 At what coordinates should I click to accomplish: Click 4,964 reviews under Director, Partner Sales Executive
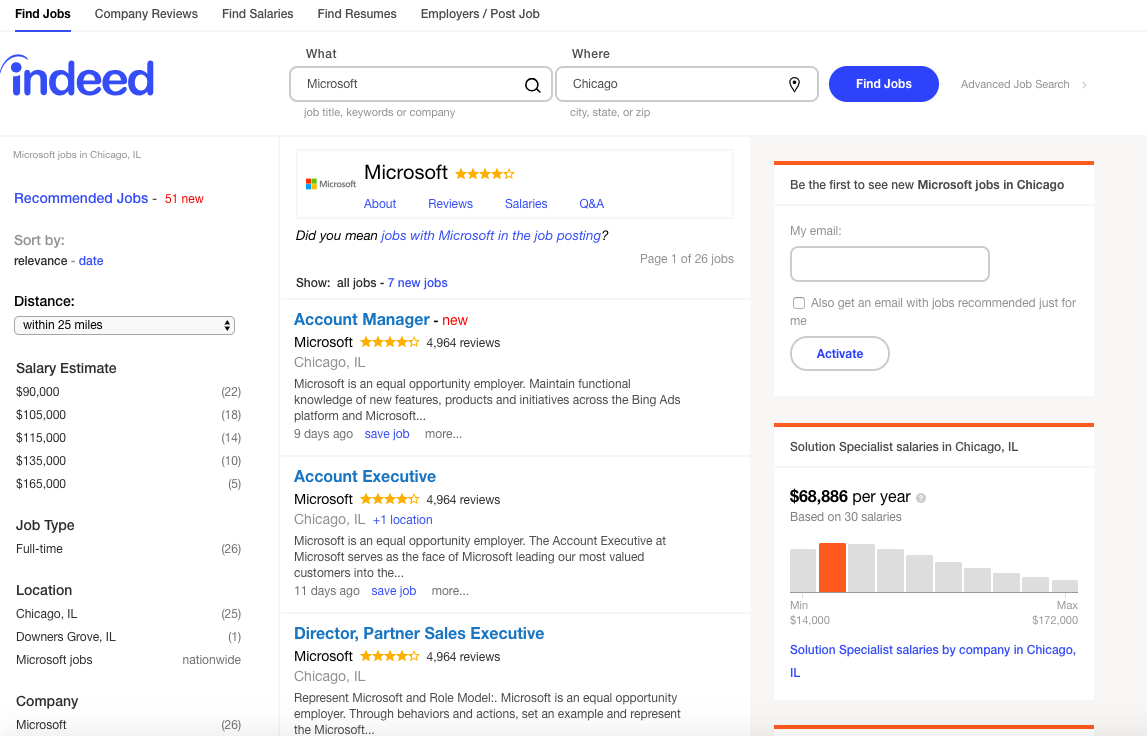463,657
